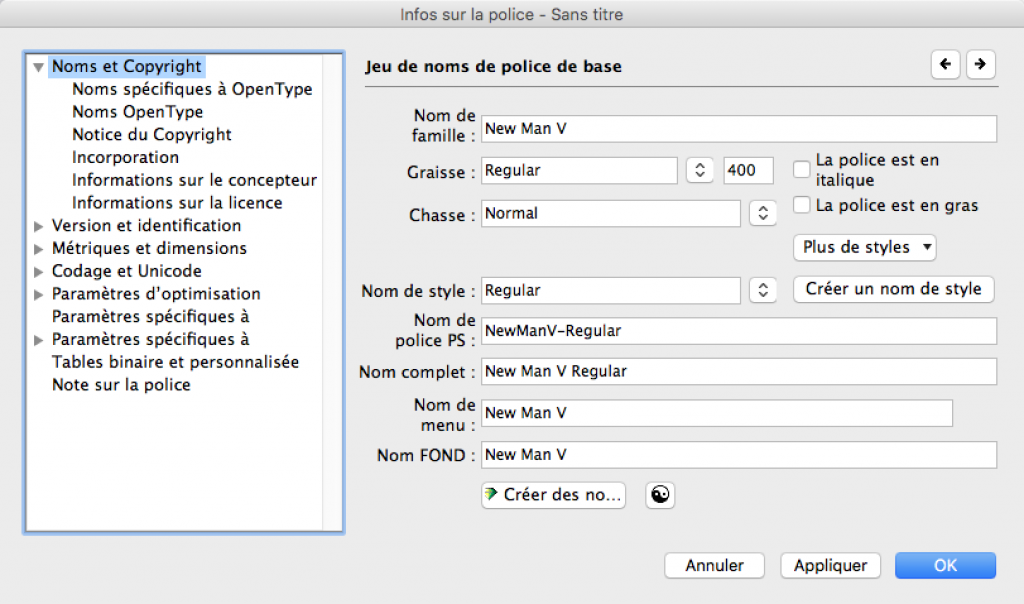
Task: Click the weight value field showing 400
Action: click(748, 171)
